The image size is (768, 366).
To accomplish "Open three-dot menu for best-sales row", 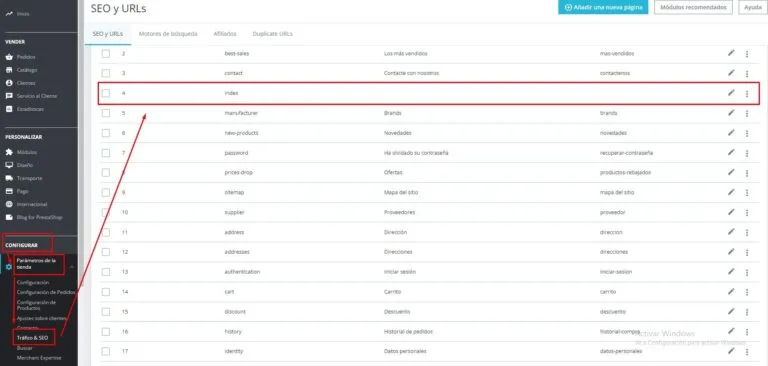I will click(747, 54).
